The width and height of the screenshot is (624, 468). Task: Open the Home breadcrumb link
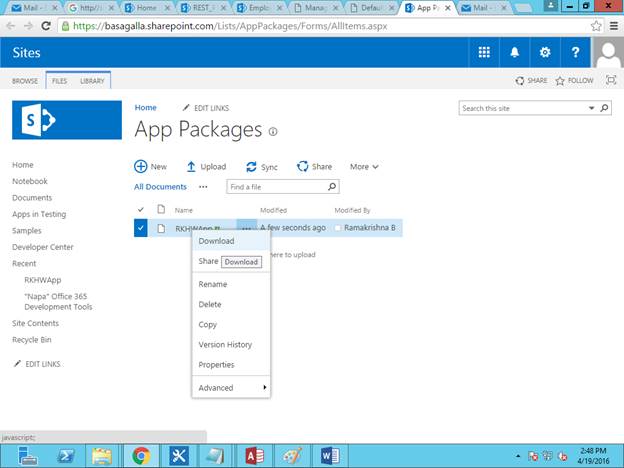point(145,107)
